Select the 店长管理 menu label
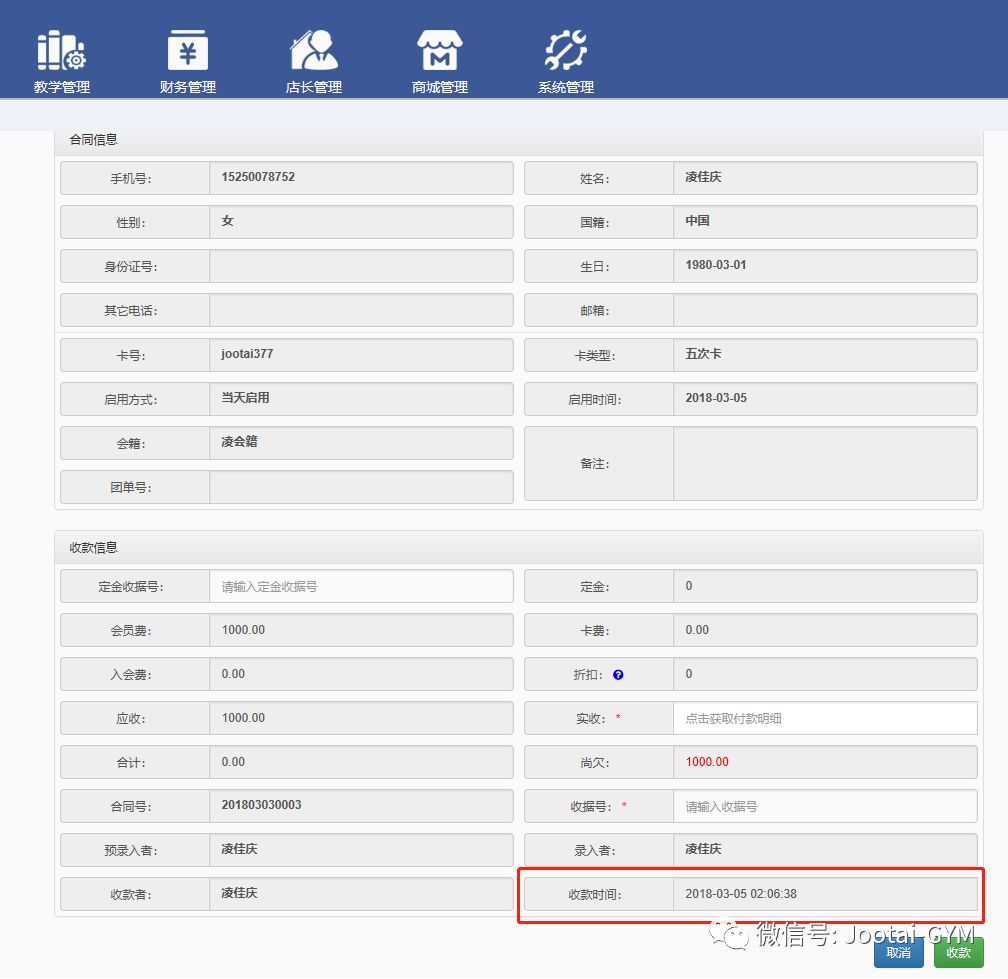Viewport: 1008px width, 979px height. click(x=314, y=87)
